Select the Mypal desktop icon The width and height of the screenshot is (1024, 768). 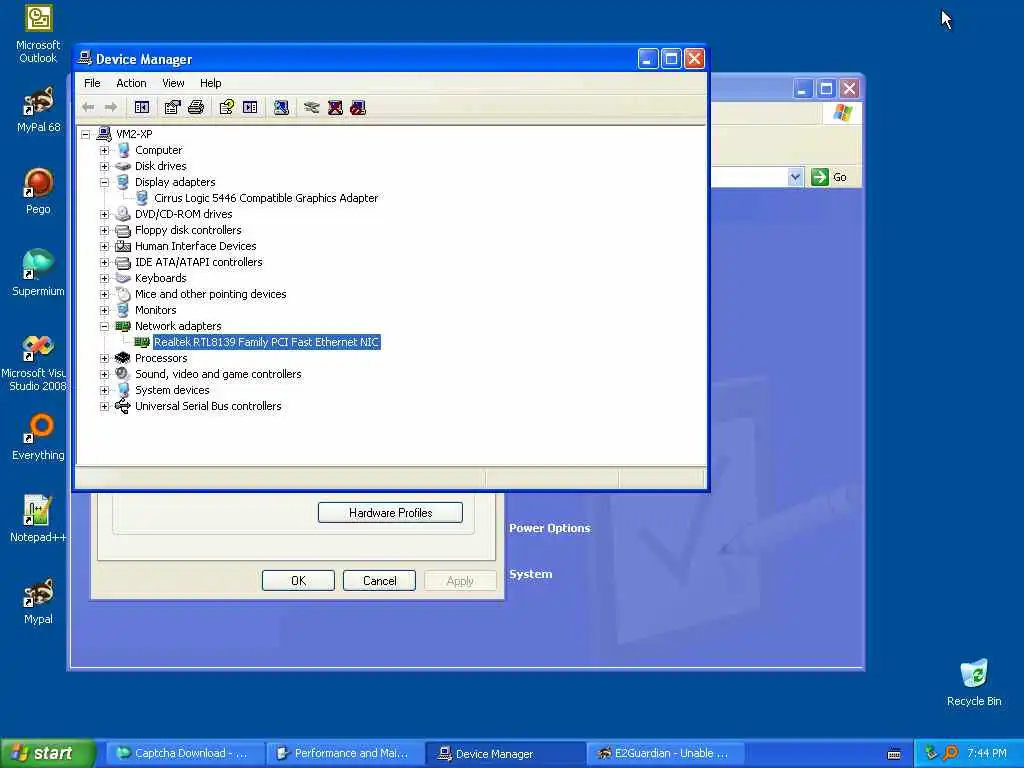click(39, 601)
